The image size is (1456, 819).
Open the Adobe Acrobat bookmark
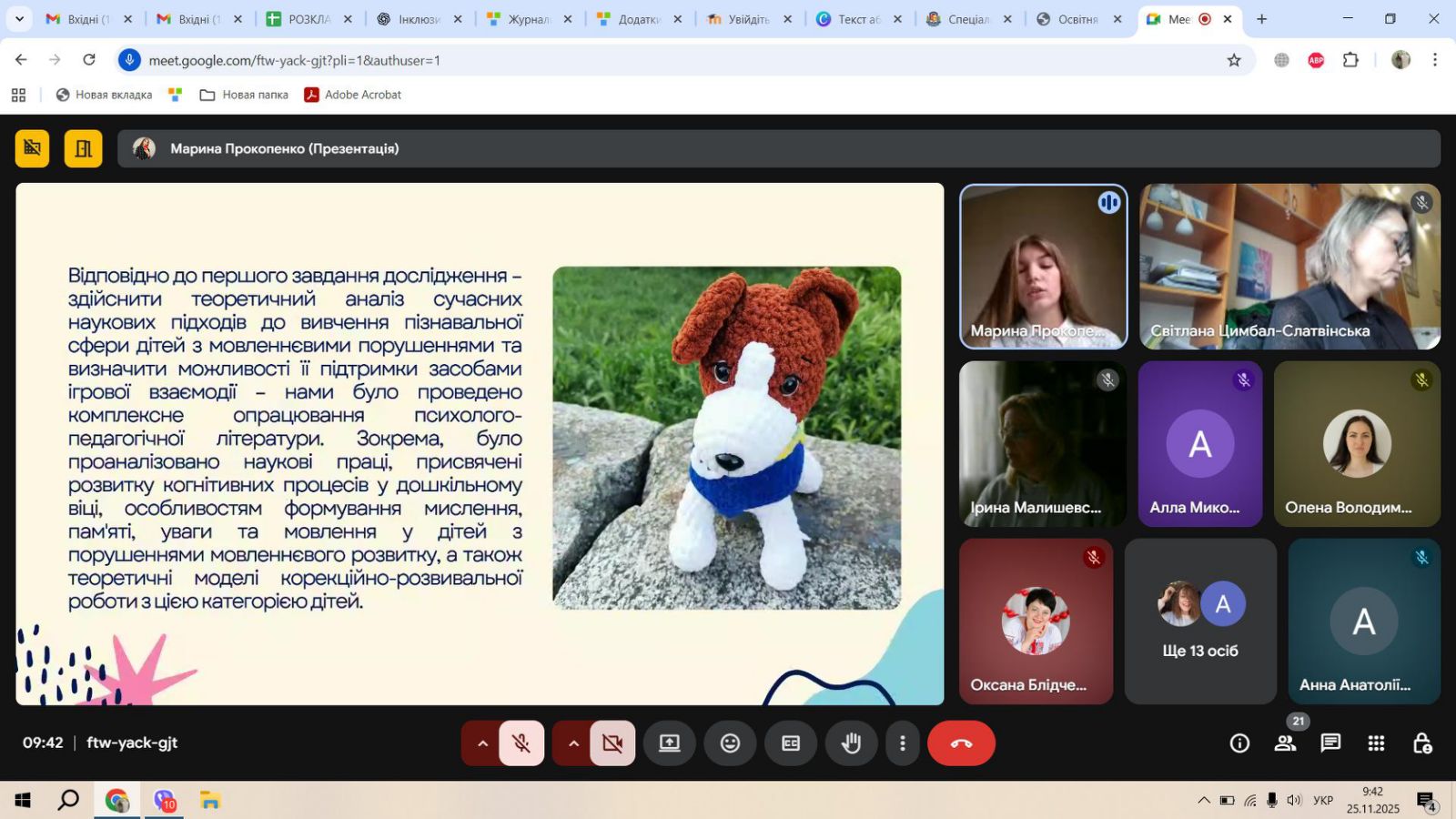coord(352,95)
